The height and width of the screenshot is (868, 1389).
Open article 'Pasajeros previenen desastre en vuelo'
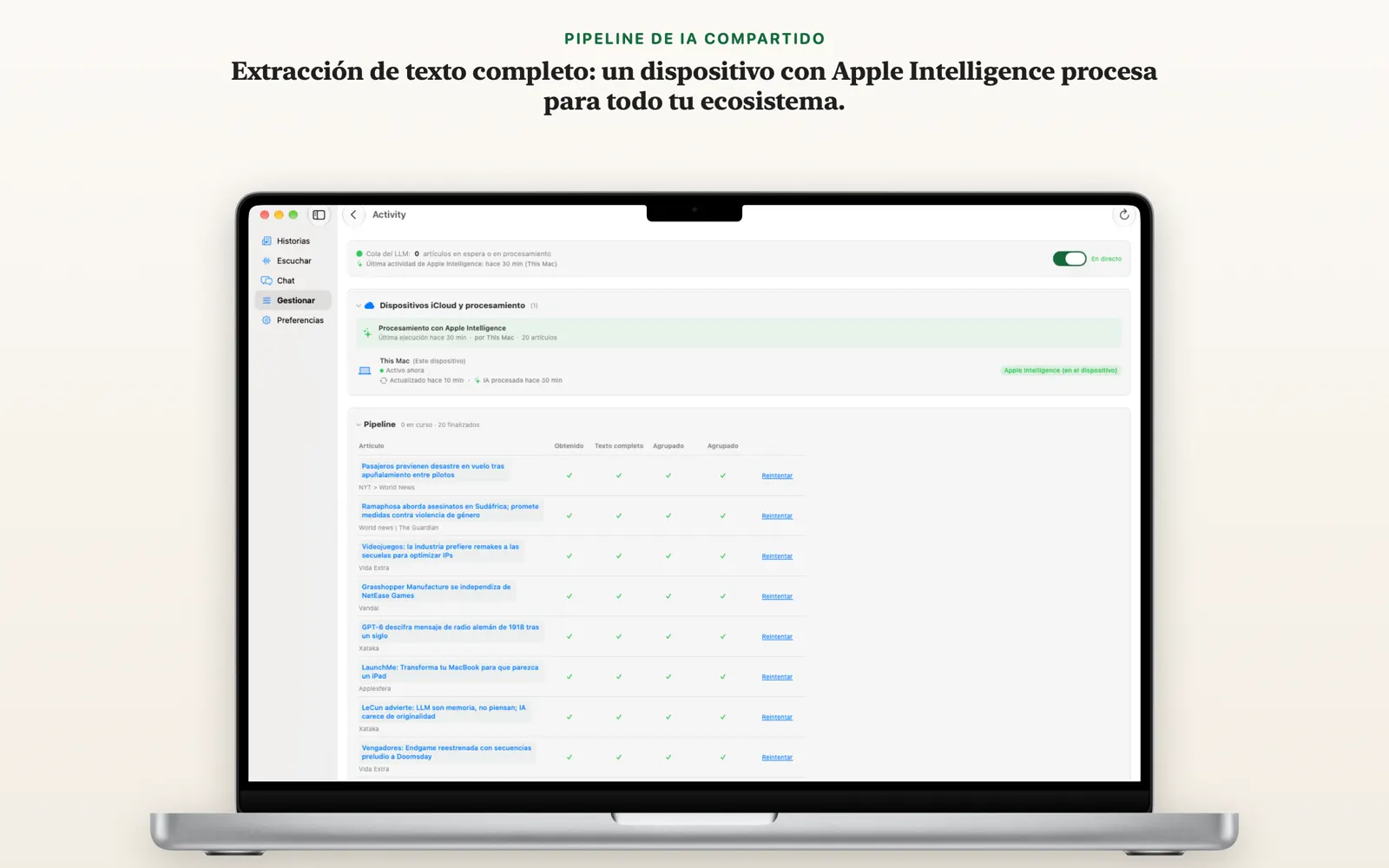pyautogui.click(x=433, y=470)
